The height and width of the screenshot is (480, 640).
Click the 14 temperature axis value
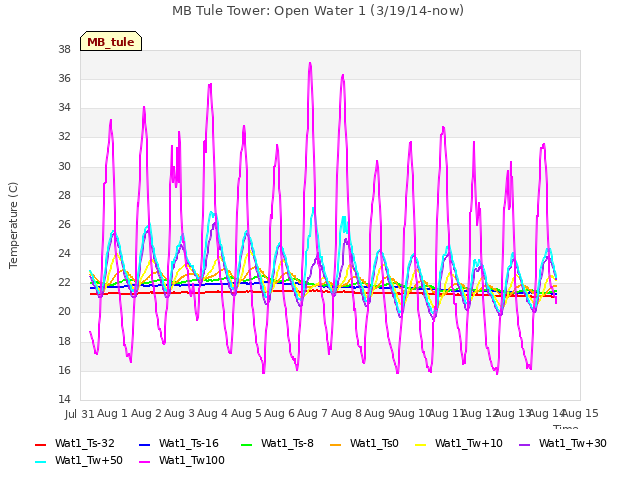[x=64, y=399]
